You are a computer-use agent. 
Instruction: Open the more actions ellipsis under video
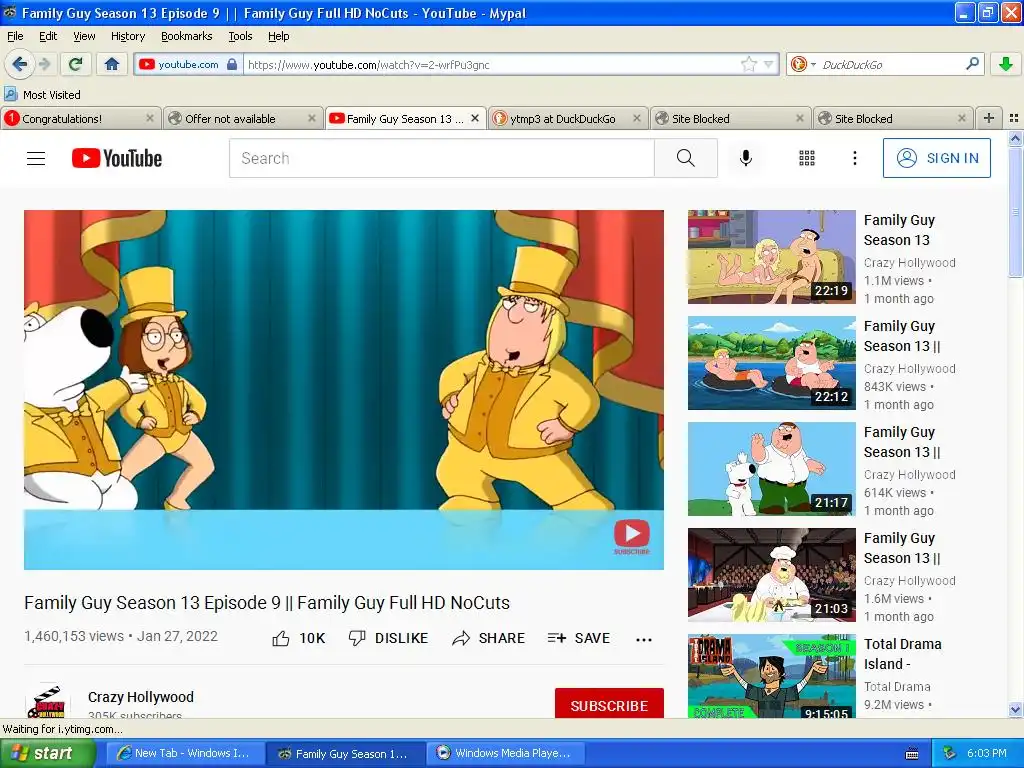click(644, 639)
